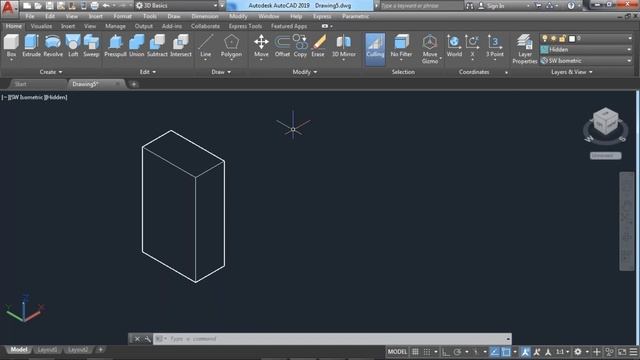Toggle MODEL space button in status bar
640x360 pixels.
(x=397, y=351)
